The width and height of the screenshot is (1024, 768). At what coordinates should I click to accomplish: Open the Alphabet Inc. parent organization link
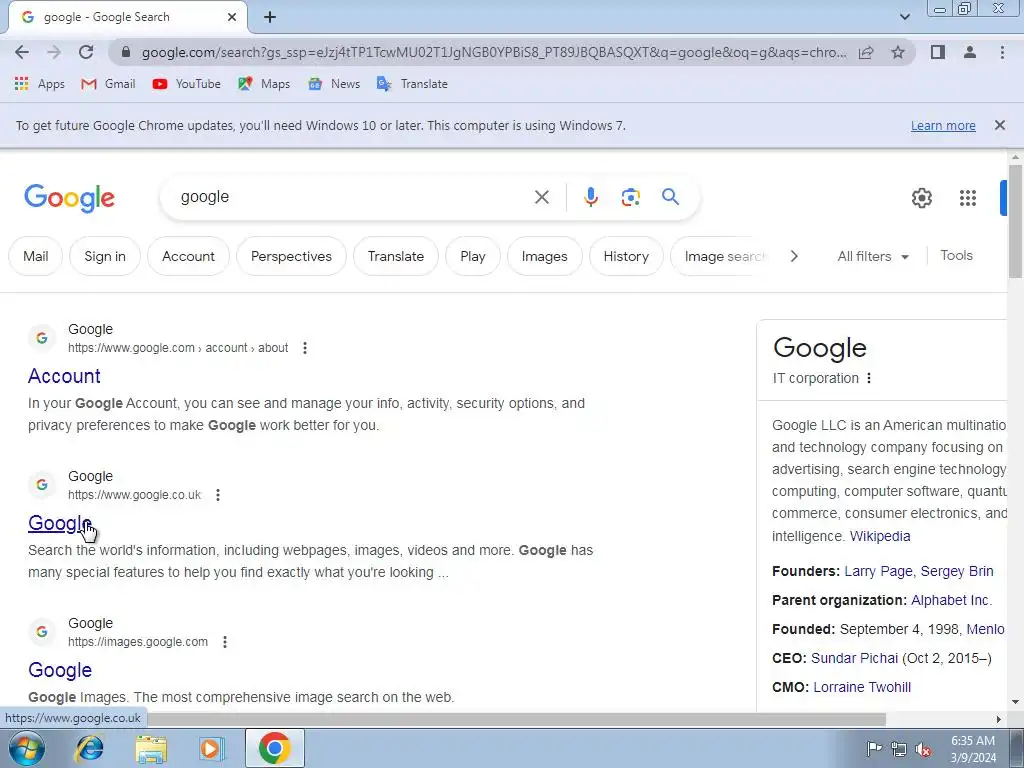pos(952,600)
